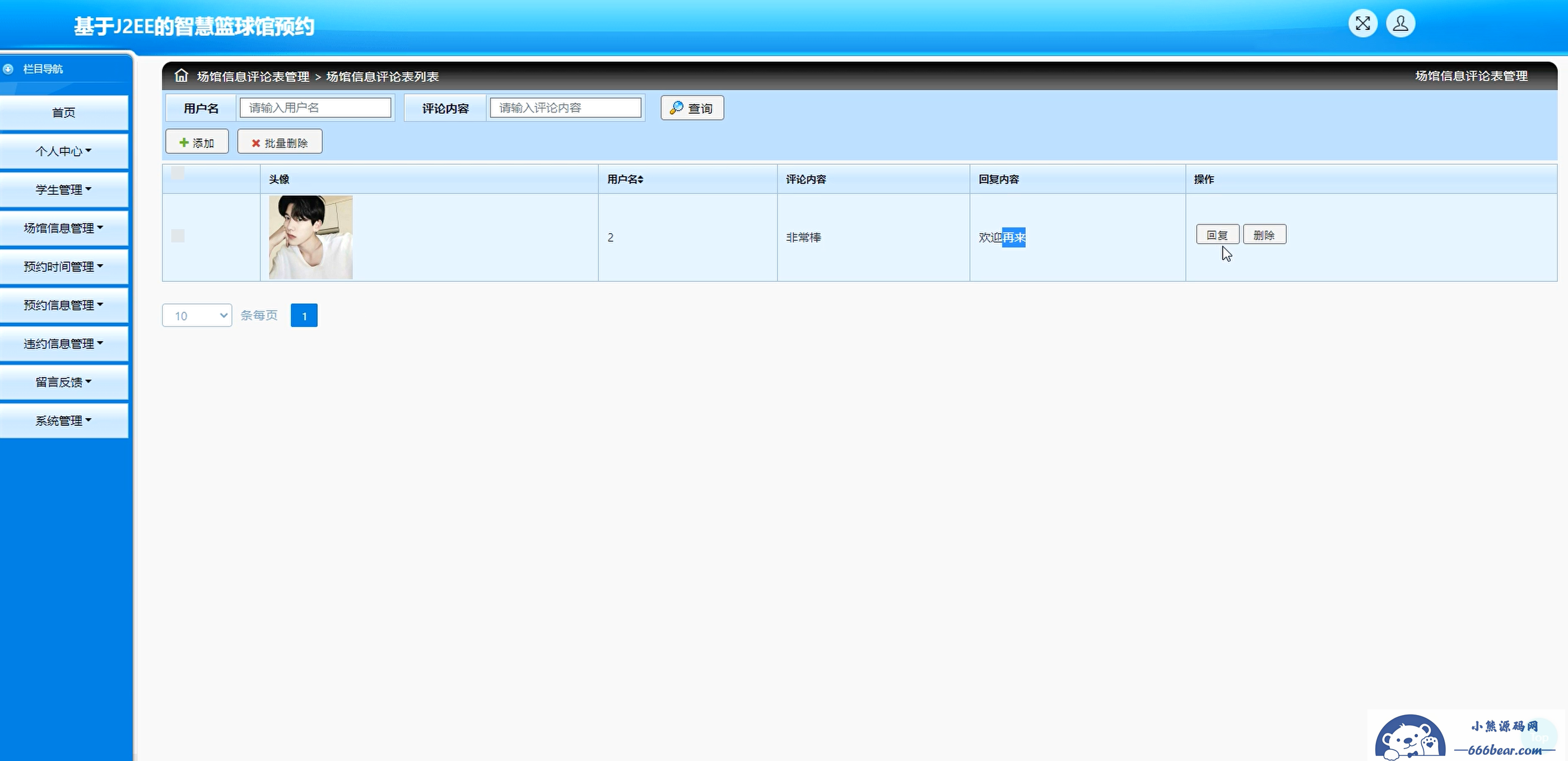1568x761 pixels.
Task: Click the 栏目导航 collapse arrow icon
Action: tap(8, 69)
